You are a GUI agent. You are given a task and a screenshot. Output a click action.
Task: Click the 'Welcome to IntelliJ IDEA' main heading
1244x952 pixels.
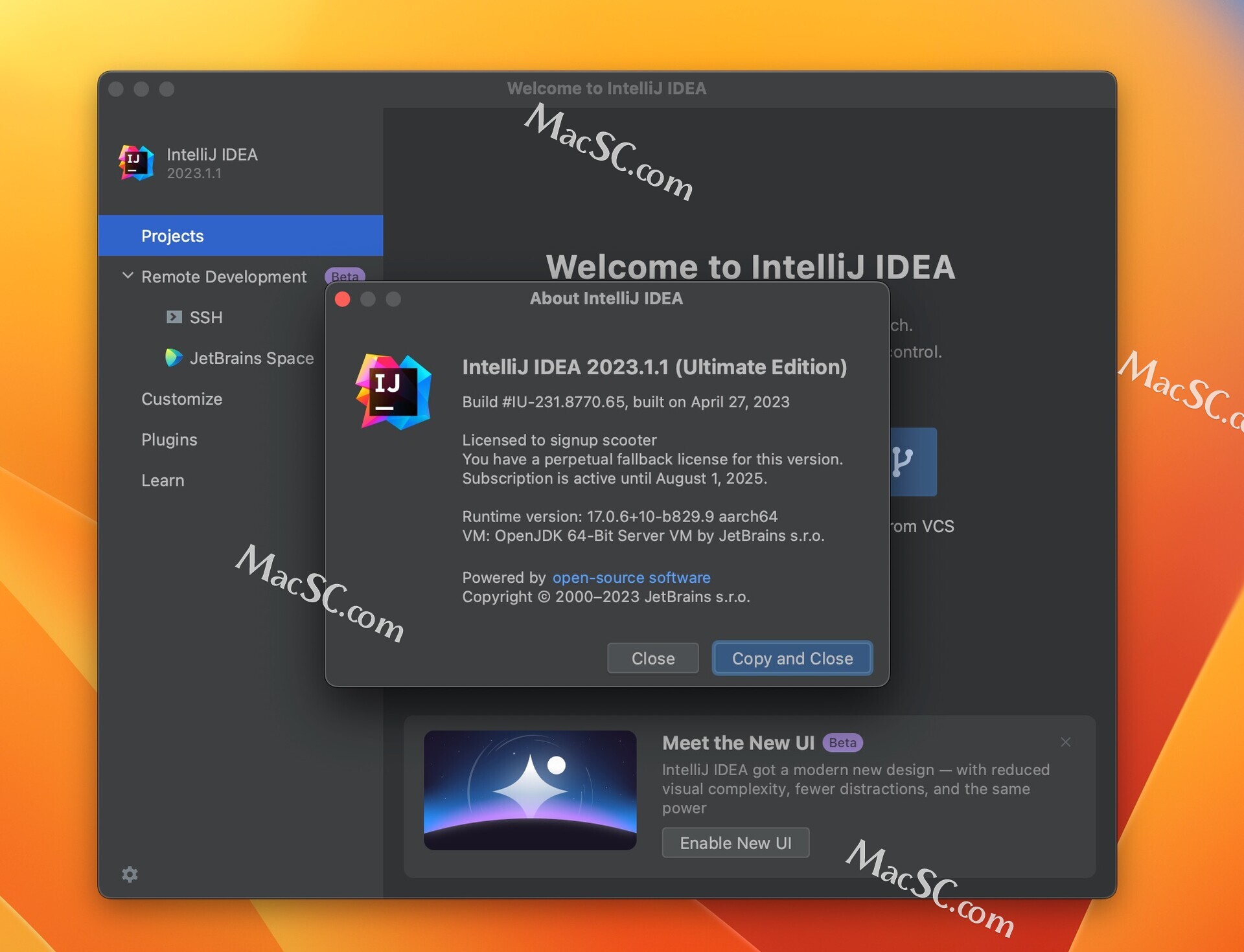(750, 267)
